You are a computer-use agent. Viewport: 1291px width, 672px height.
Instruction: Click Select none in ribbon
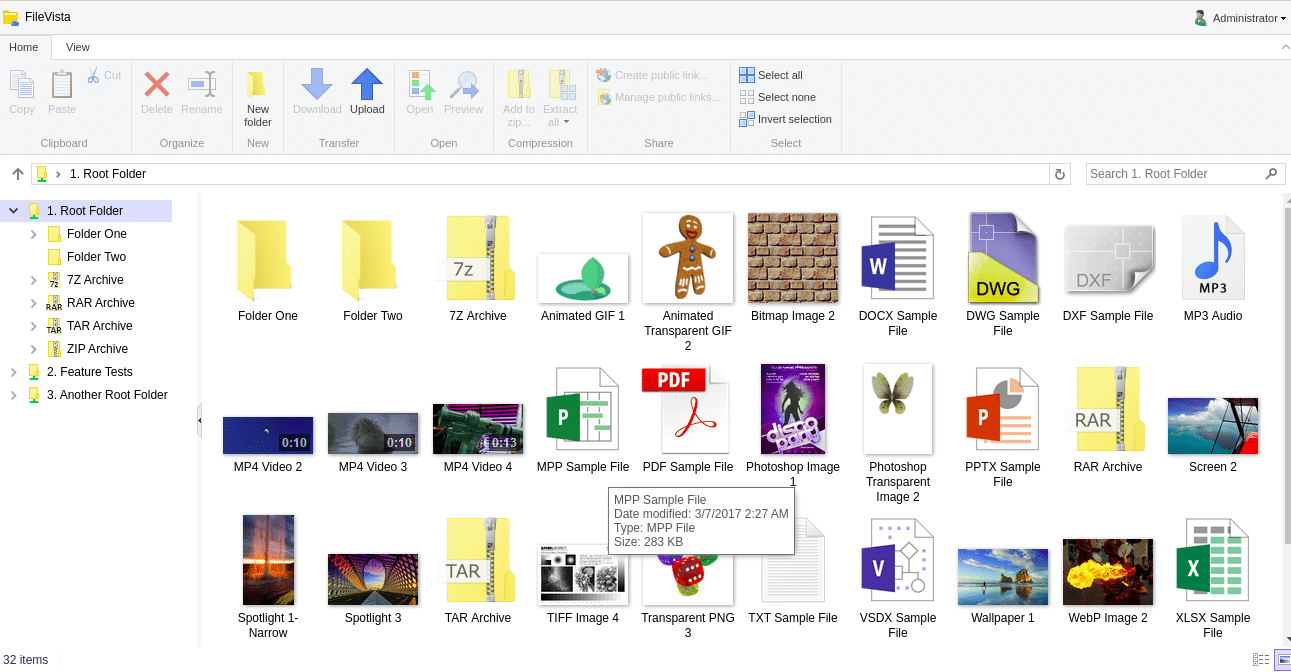pos(777,97)
